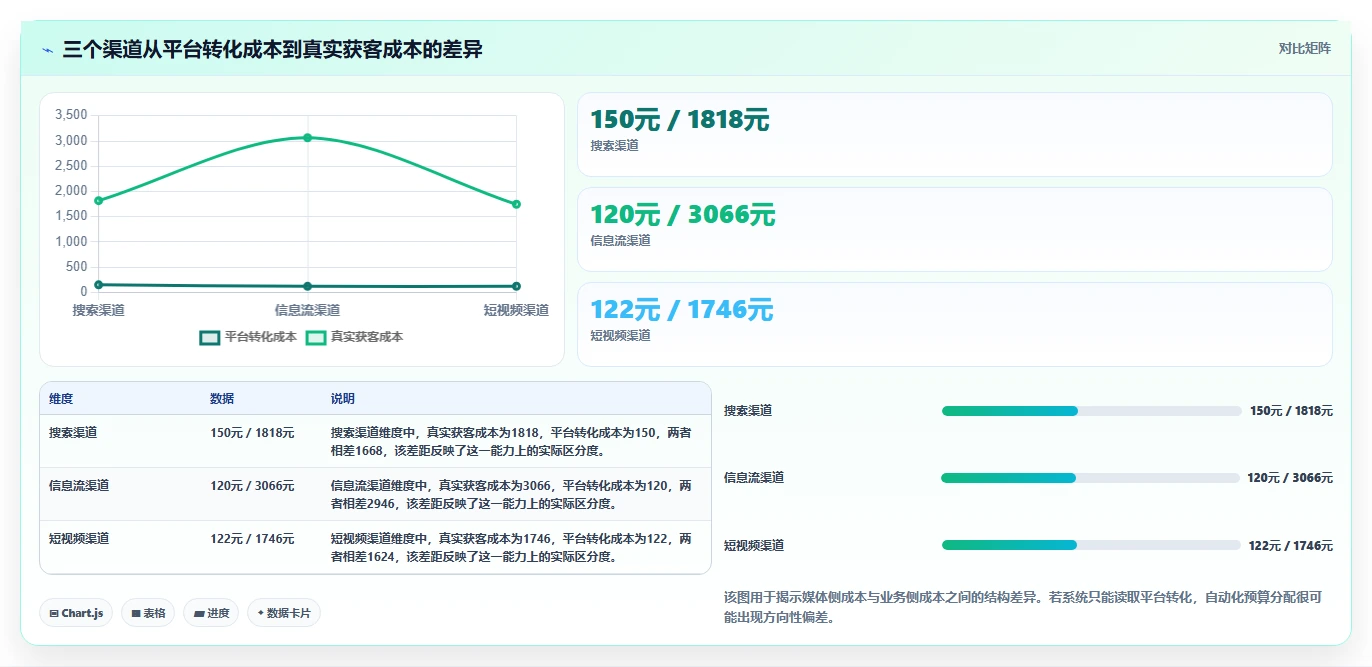Click the explanation mentioning 相差1624
Image resolution: width=1372 pixels, height=667 pixels.
[511, 548]
